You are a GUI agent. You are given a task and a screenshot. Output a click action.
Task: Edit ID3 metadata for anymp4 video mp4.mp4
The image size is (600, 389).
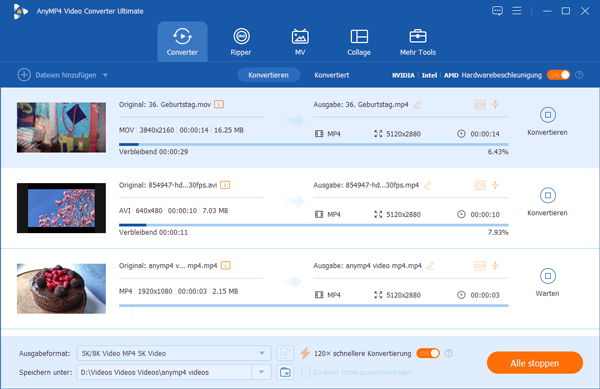[480, 265]
